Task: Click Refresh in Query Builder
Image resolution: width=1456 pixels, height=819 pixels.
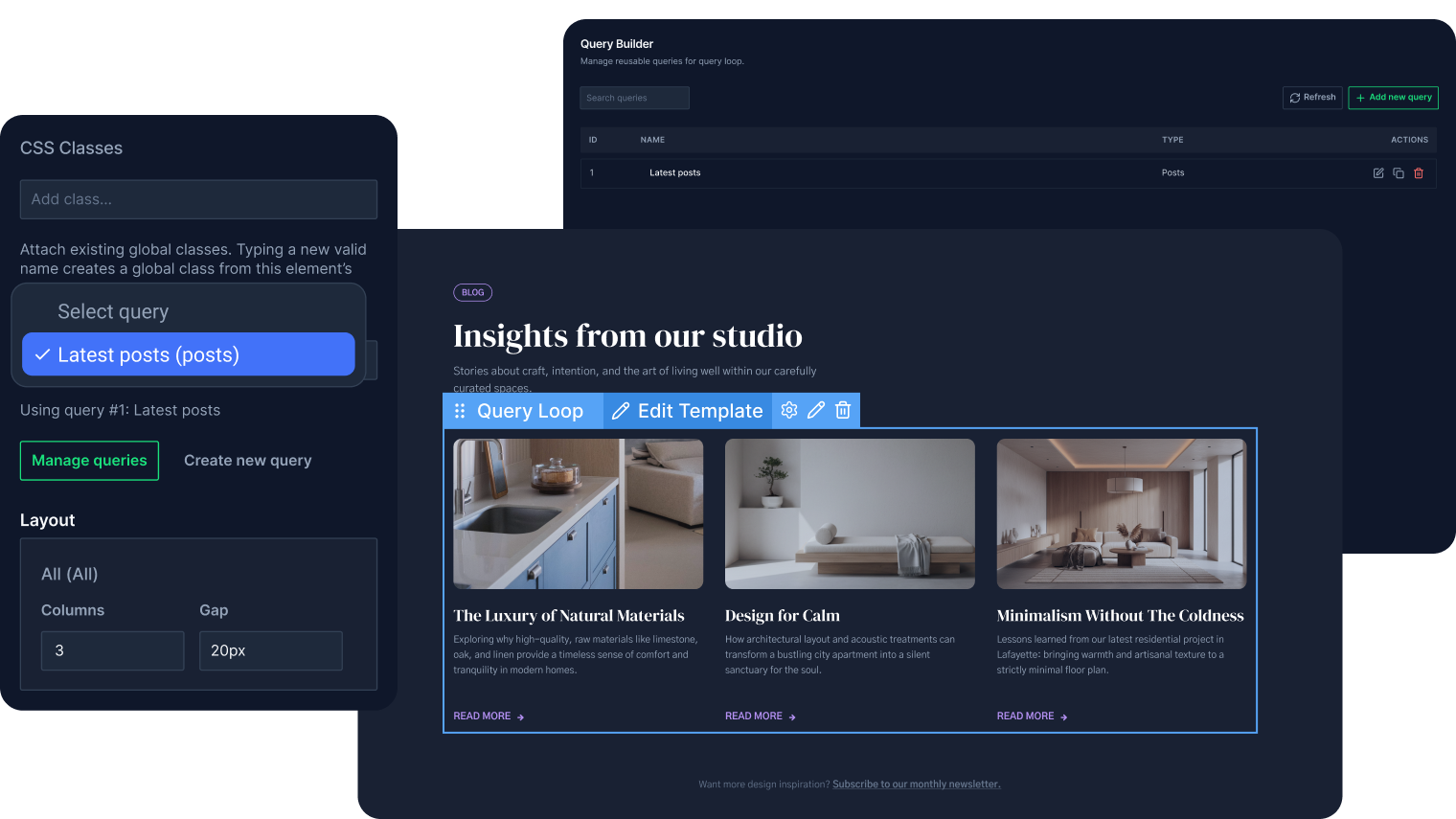Action: [1312, 98]
